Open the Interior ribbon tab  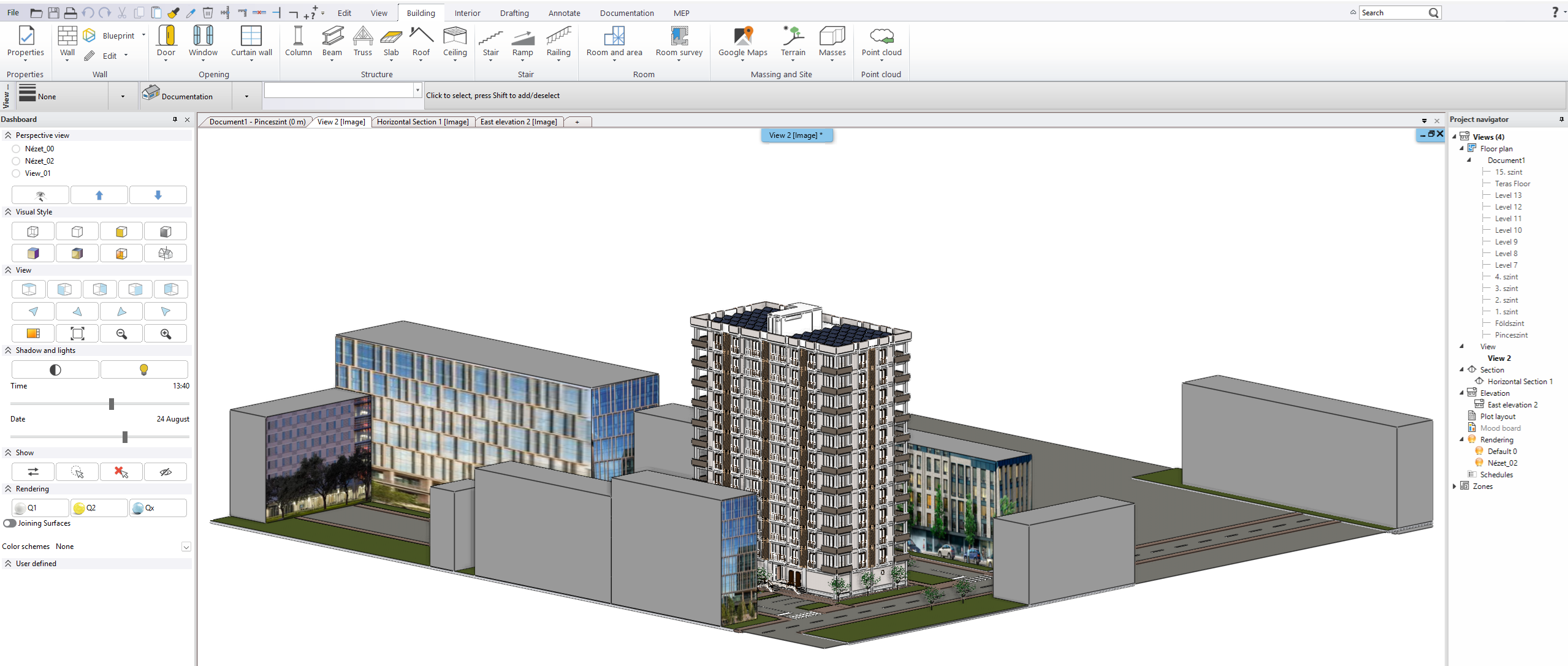[467, 13]
